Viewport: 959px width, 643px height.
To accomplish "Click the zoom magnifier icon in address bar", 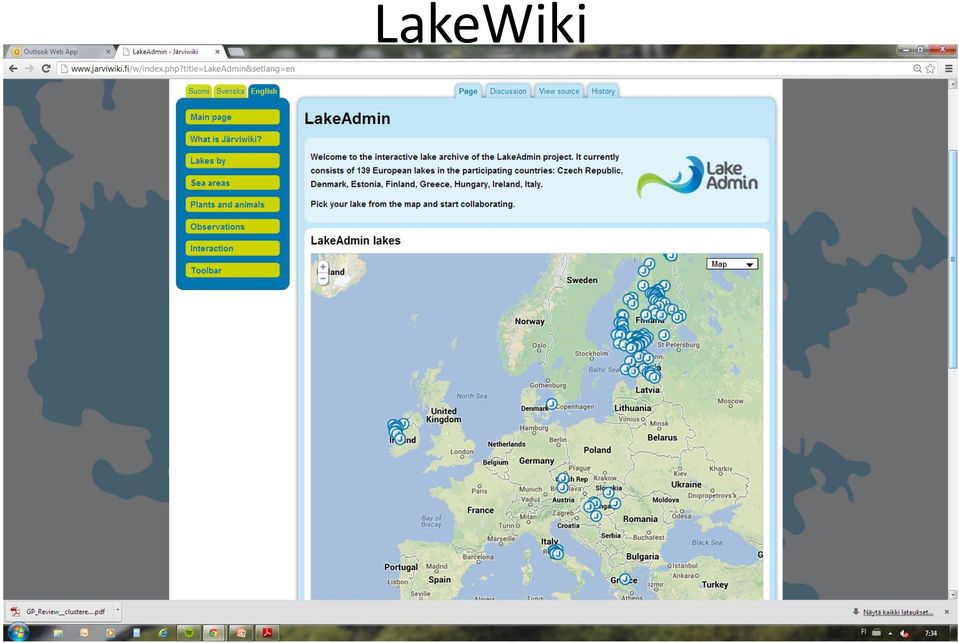I will click(917, 69).
